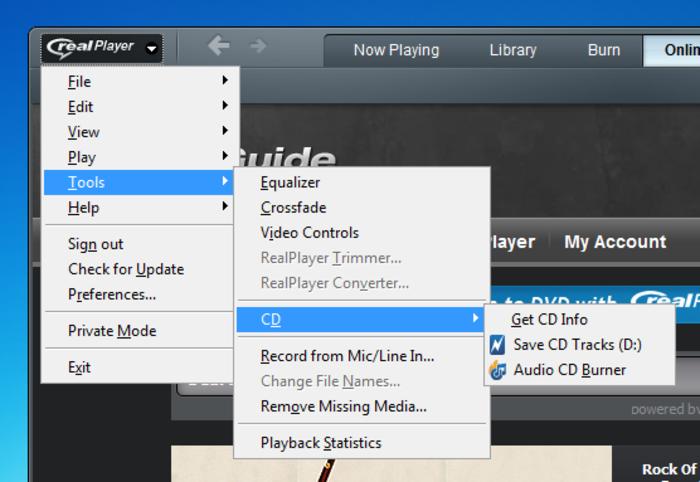Select Remove Missing Media...
Image resolution: width=700 pixels, height=482 pixels.
pyautogui.click(x=362, y=406)
